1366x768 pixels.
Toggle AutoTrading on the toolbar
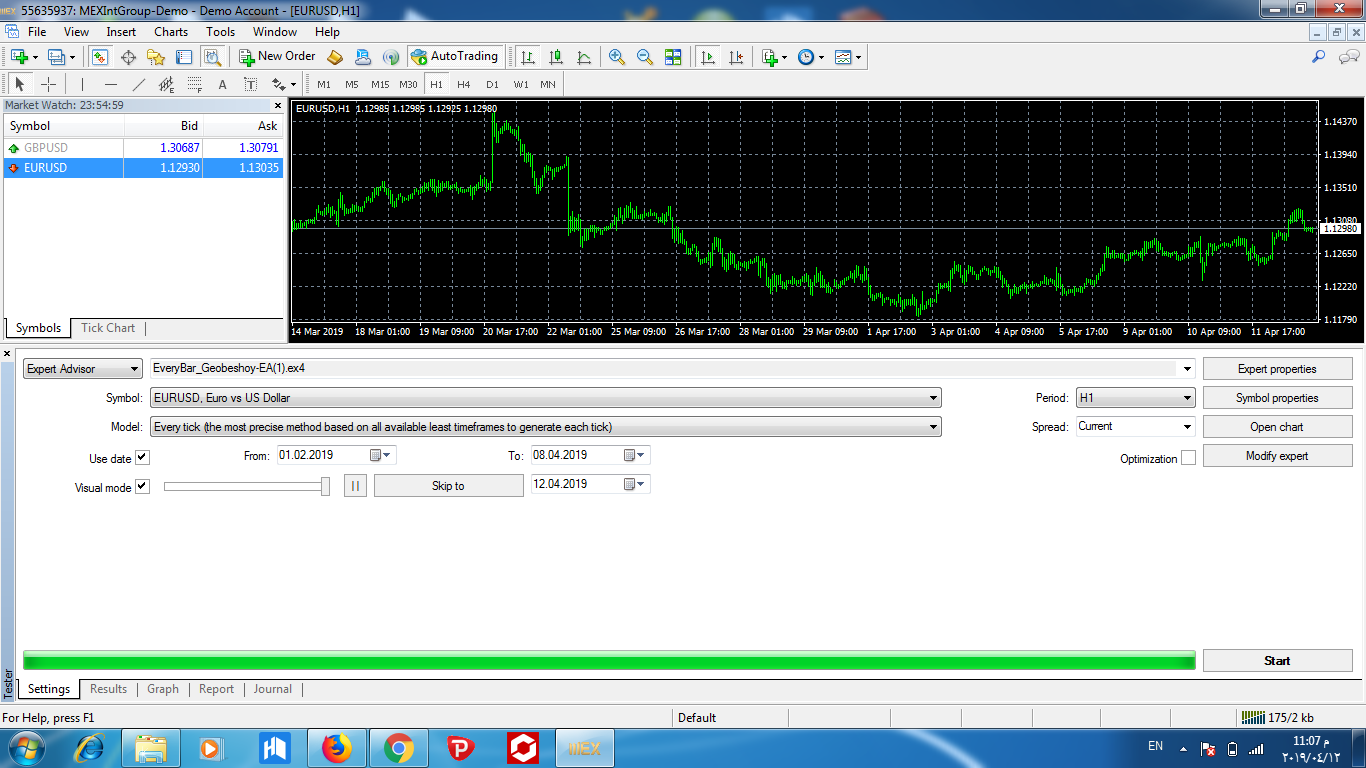(454, 57)
